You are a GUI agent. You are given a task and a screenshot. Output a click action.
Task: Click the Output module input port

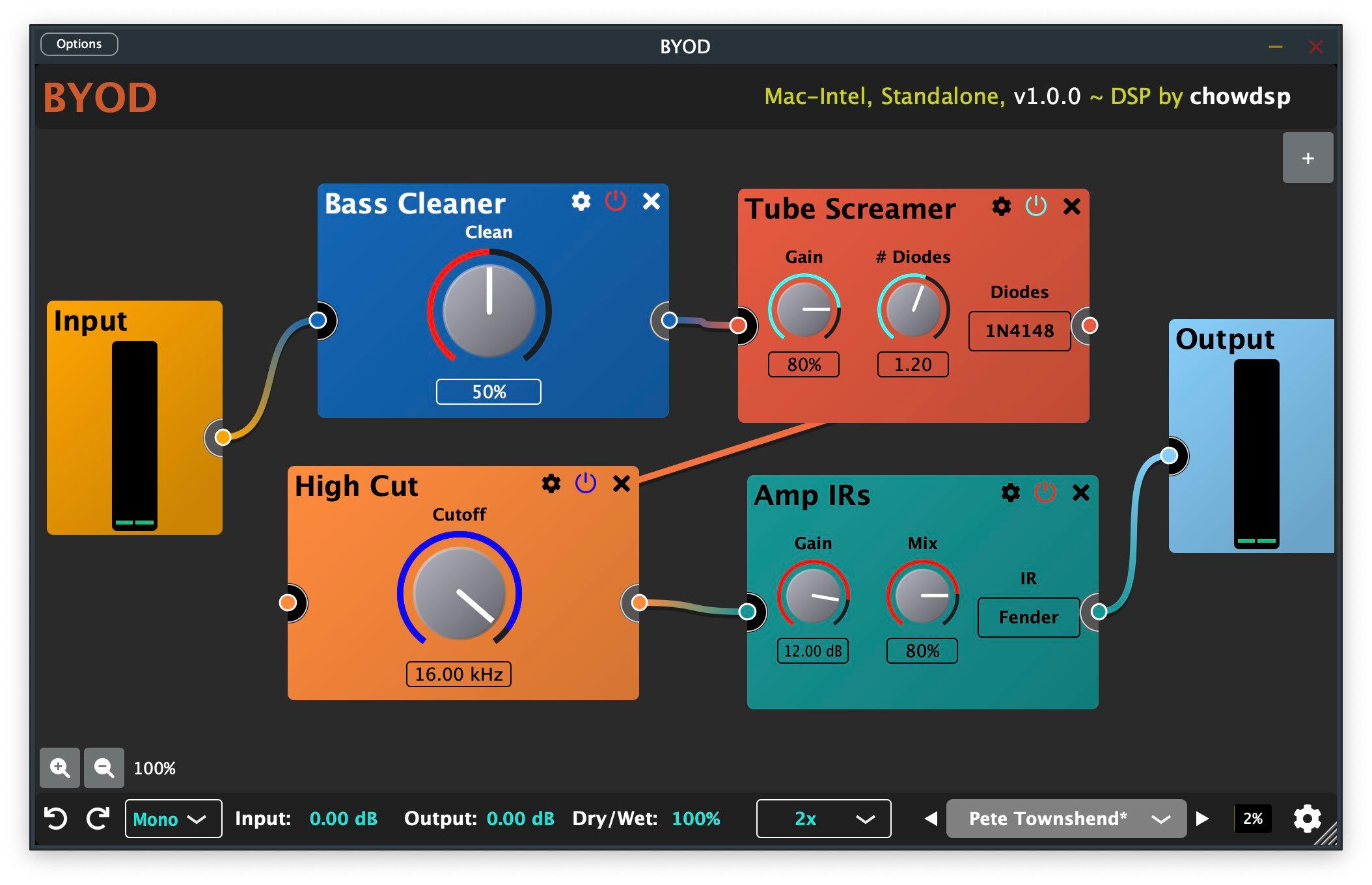tap(1170, 456)
